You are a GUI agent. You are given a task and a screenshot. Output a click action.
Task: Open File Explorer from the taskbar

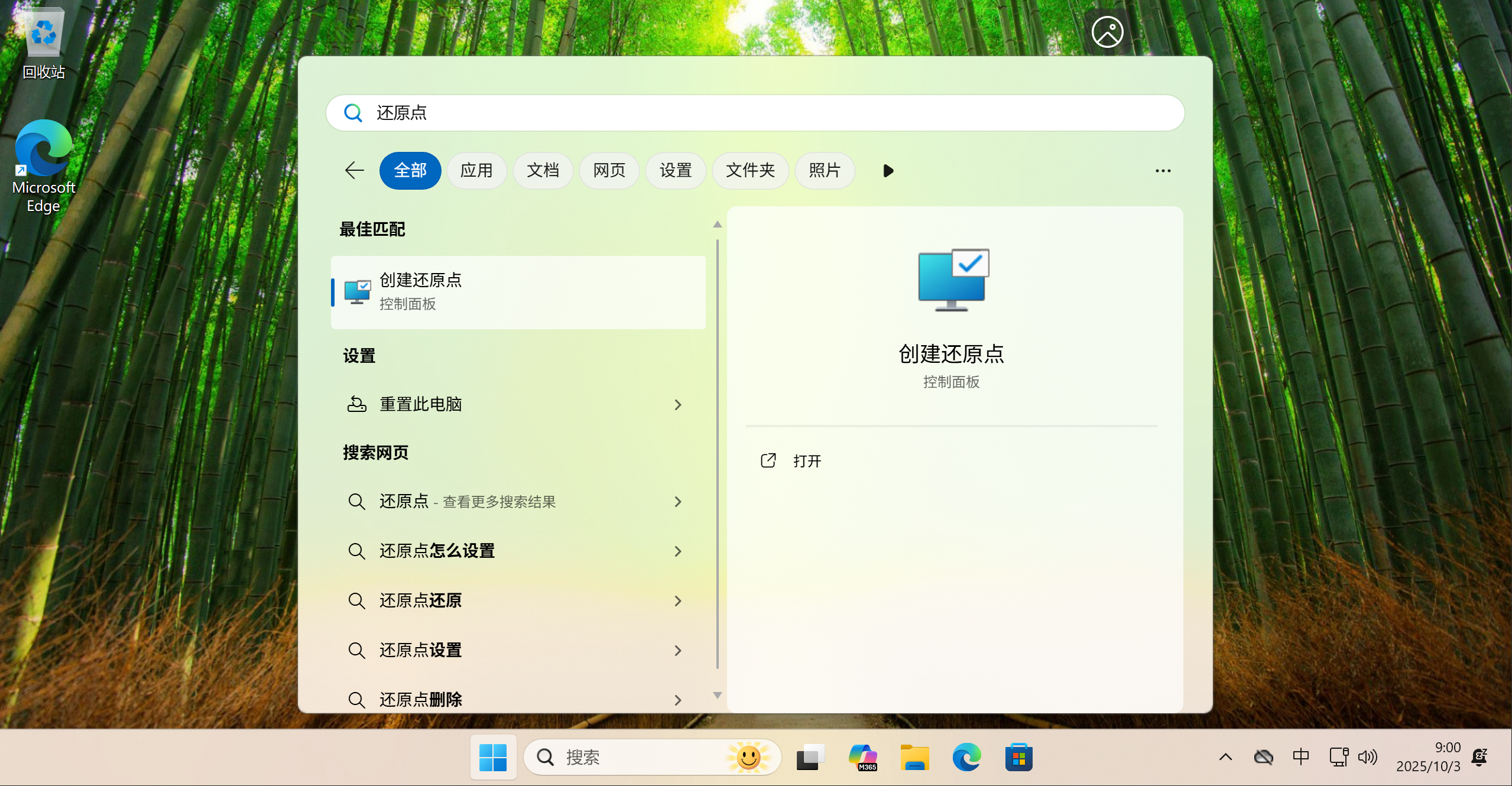(914, 757)
